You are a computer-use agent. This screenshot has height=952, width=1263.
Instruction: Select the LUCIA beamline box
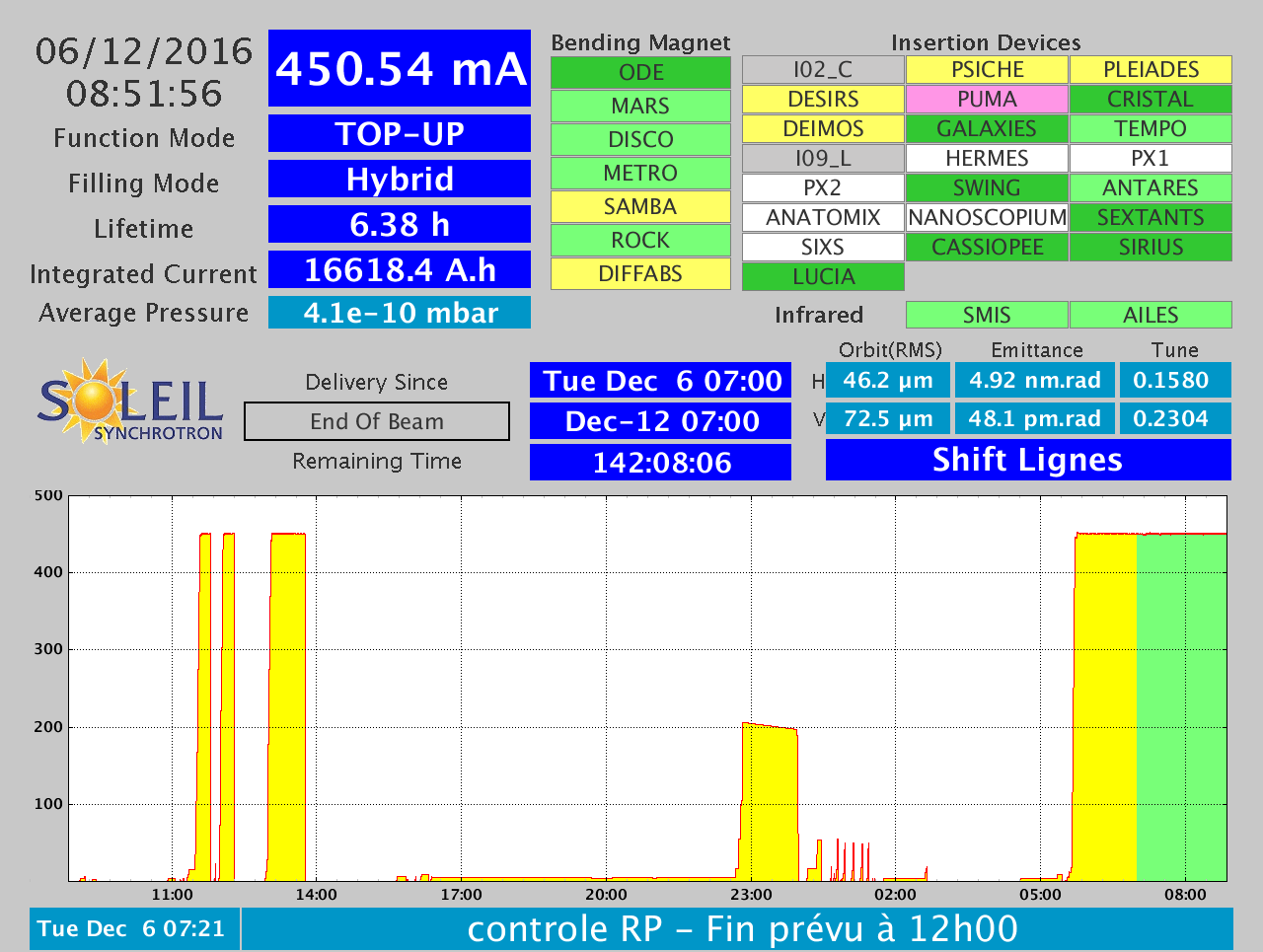pos(823,277)
